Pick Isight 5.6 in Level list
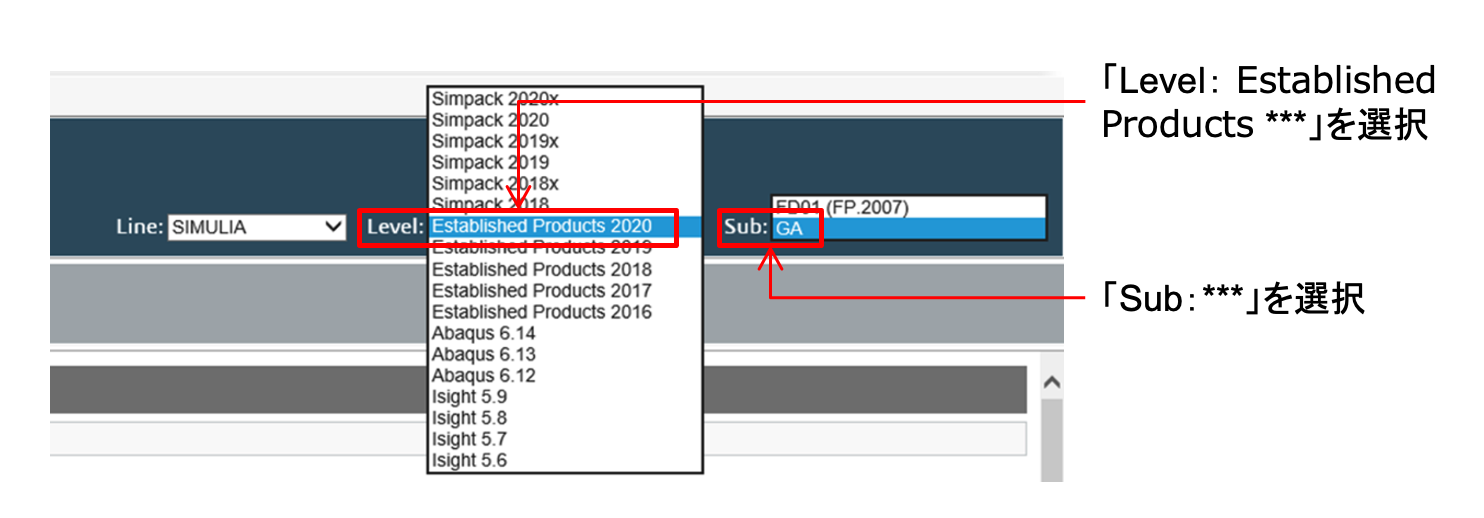1484x518 pixels. point(565,461)
